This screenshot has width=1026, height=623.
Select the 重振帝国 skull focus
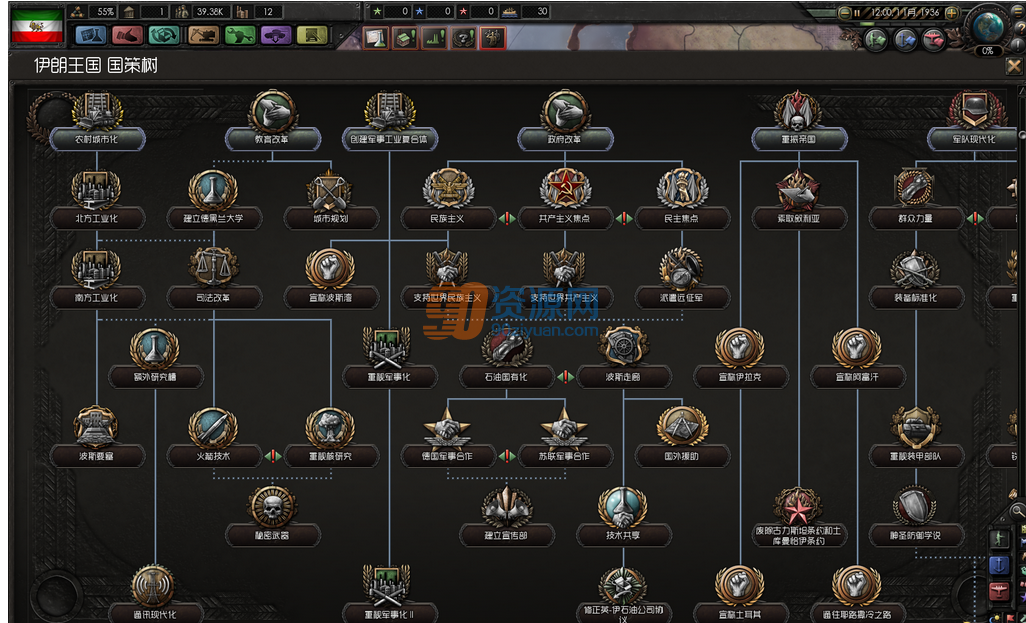799,121
